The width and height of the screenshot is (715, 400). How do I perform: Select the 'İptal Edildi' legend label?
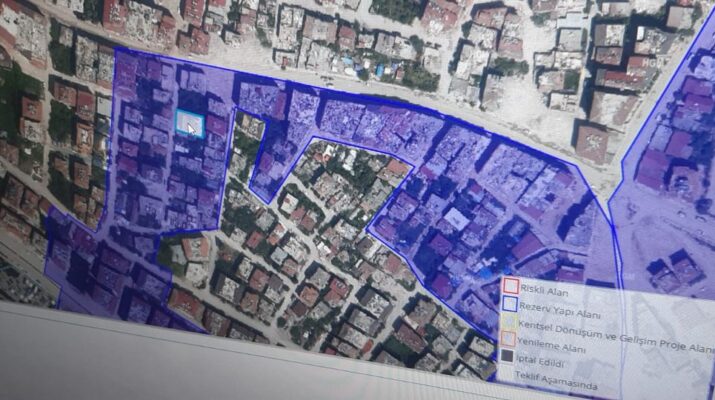539,360
